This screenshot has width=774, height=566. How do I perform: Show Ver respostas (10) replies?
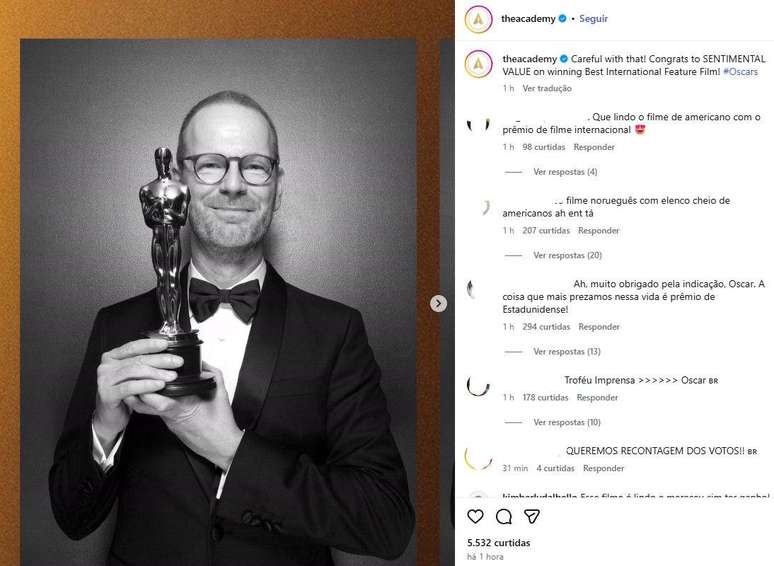(x=567, y=422)
